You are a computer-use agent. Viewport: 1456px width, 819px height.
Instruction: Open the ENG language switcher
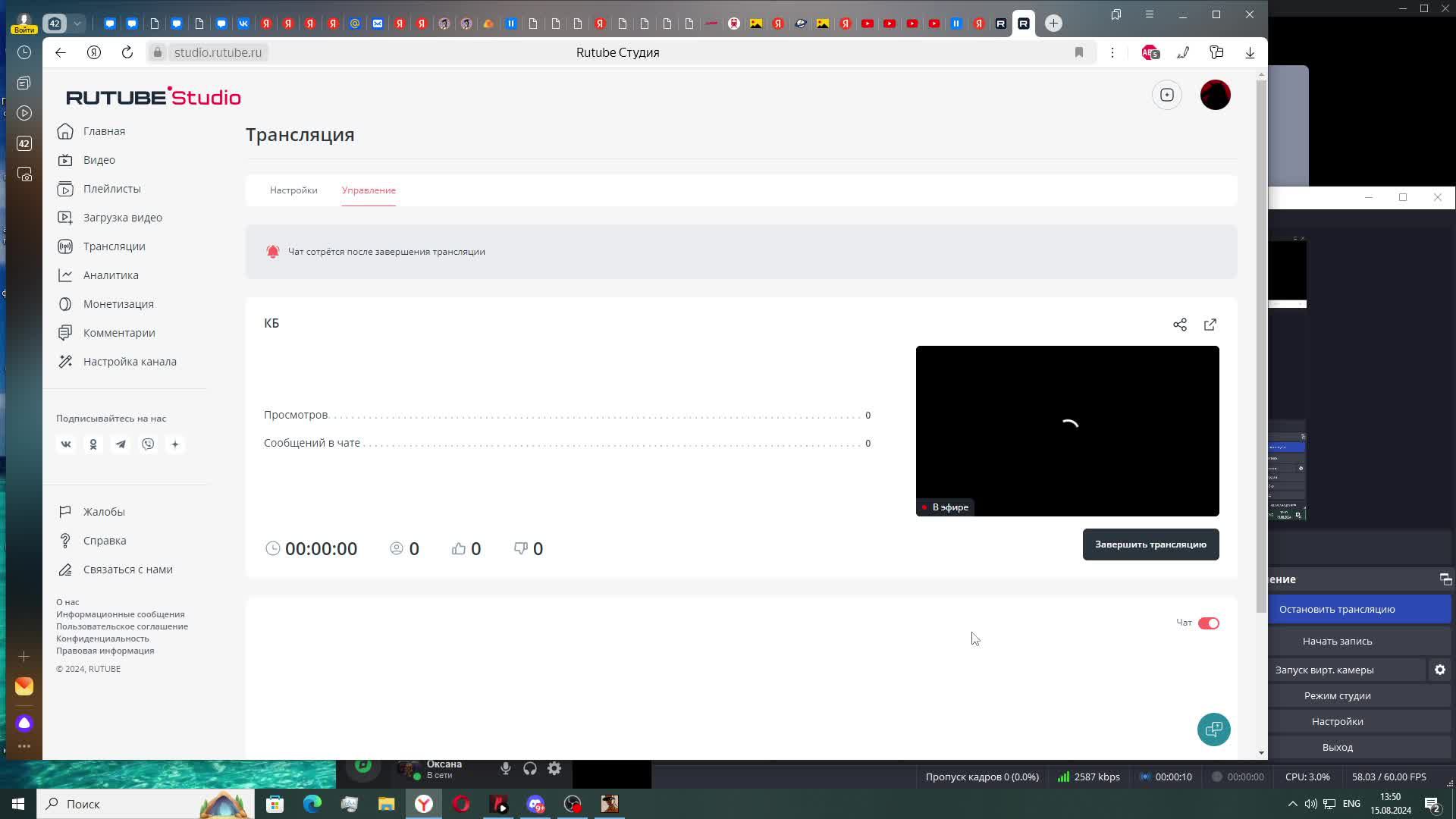pos(1351,804)
